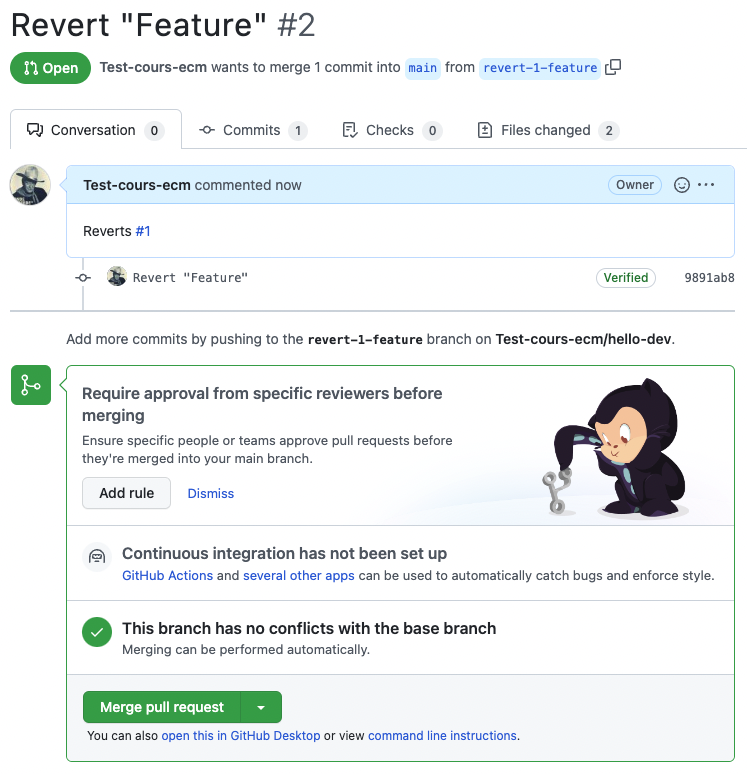
Task: Open the Files changed tab
Action: tap(546, 130)
